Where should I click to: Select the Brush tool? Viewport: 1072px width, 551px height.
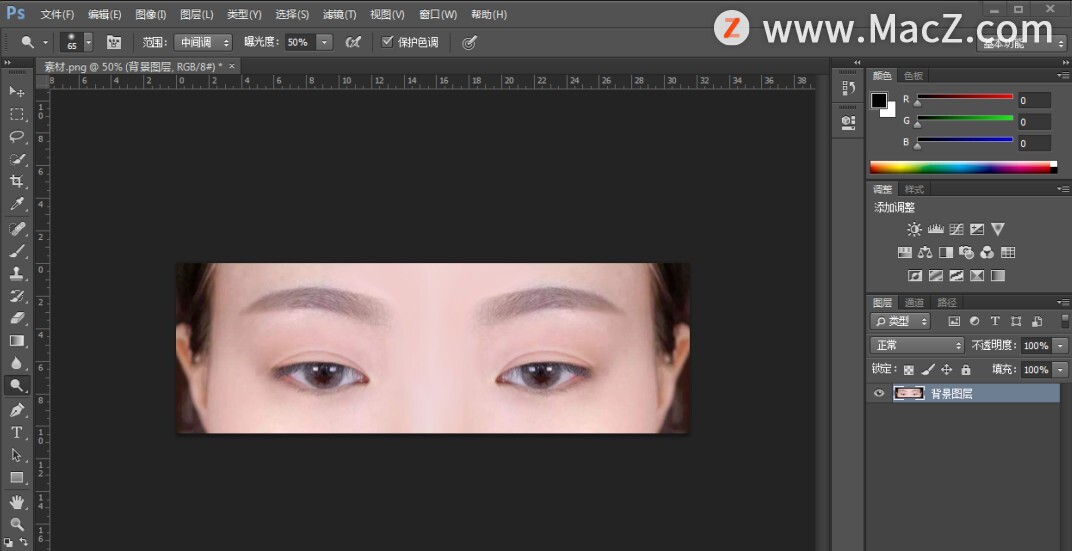click(17, 251)
